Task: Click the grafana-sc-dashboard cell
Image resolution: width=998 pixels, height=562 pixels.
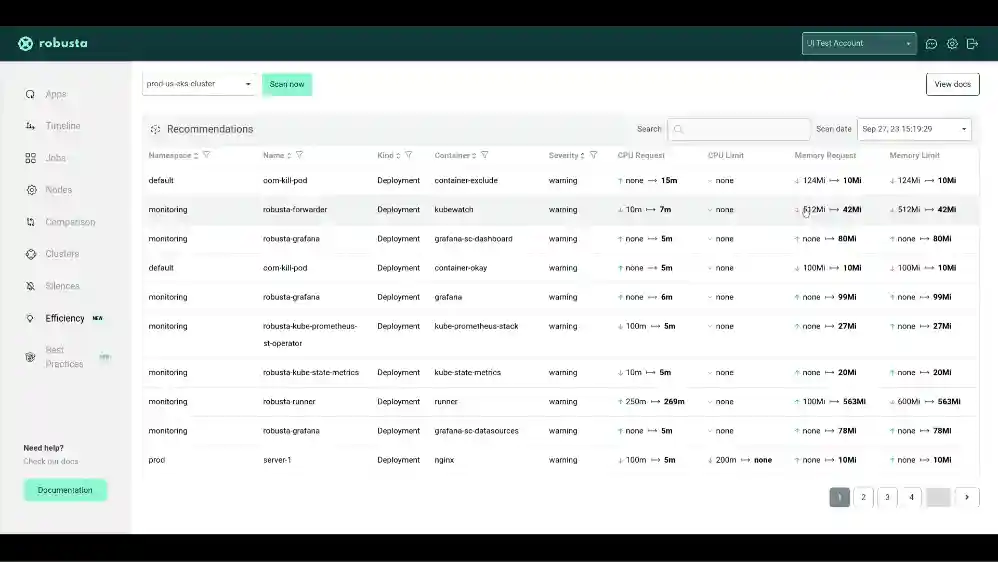Action: pos(473,239)
